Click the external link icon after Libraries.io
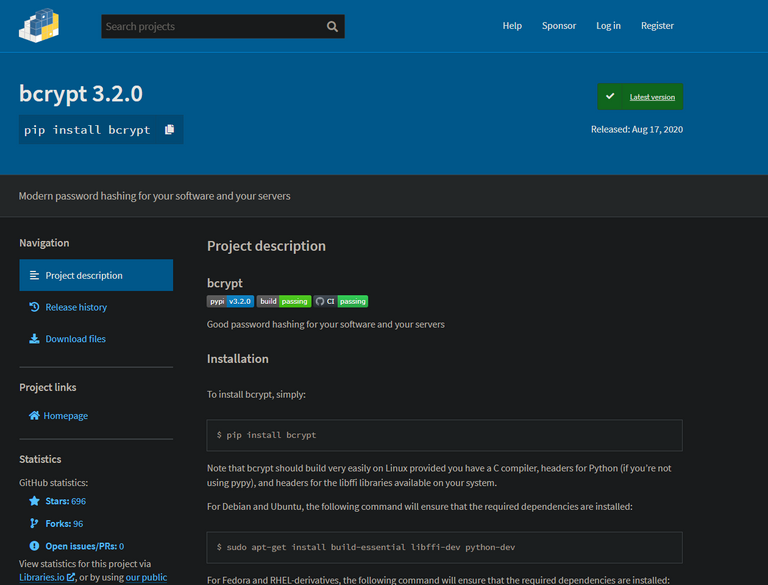768x585 pixels. [71, 577]
